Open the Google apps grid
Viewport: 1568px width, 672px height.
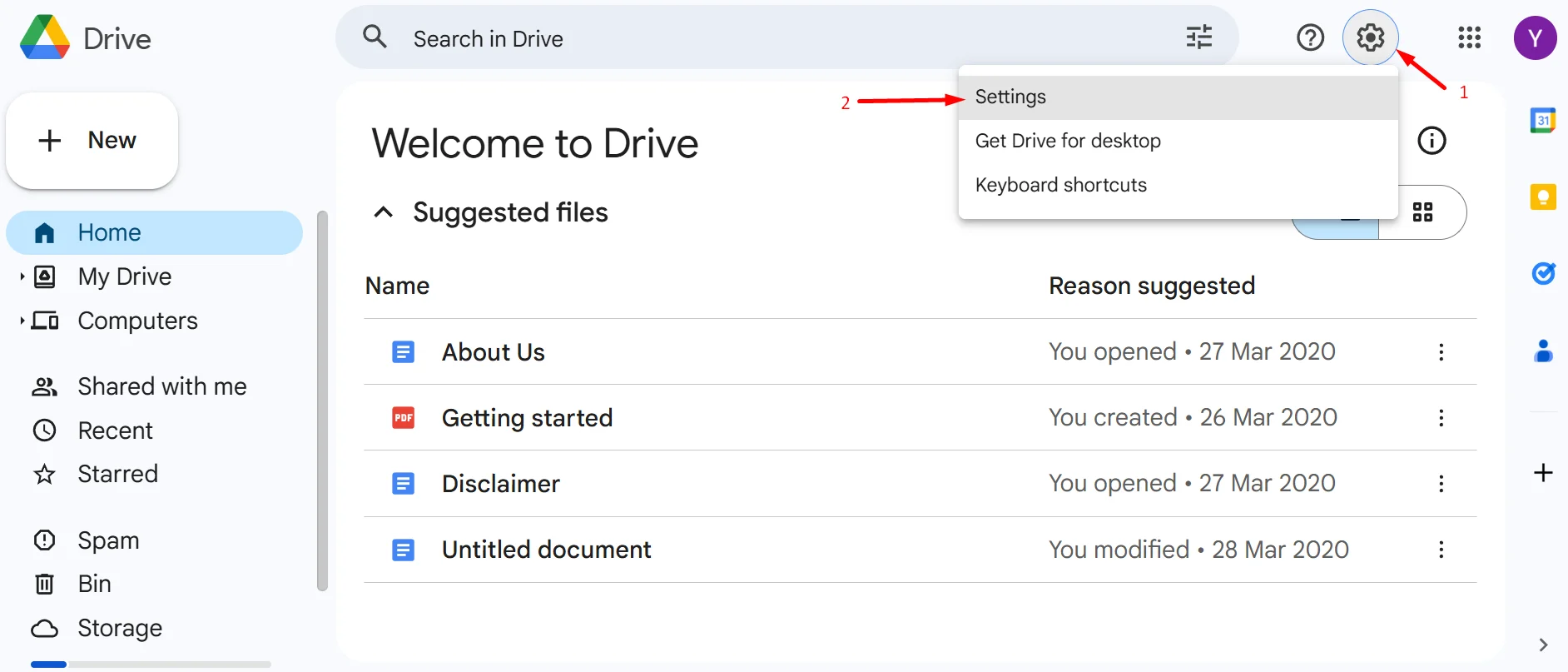click(1469, 37)
